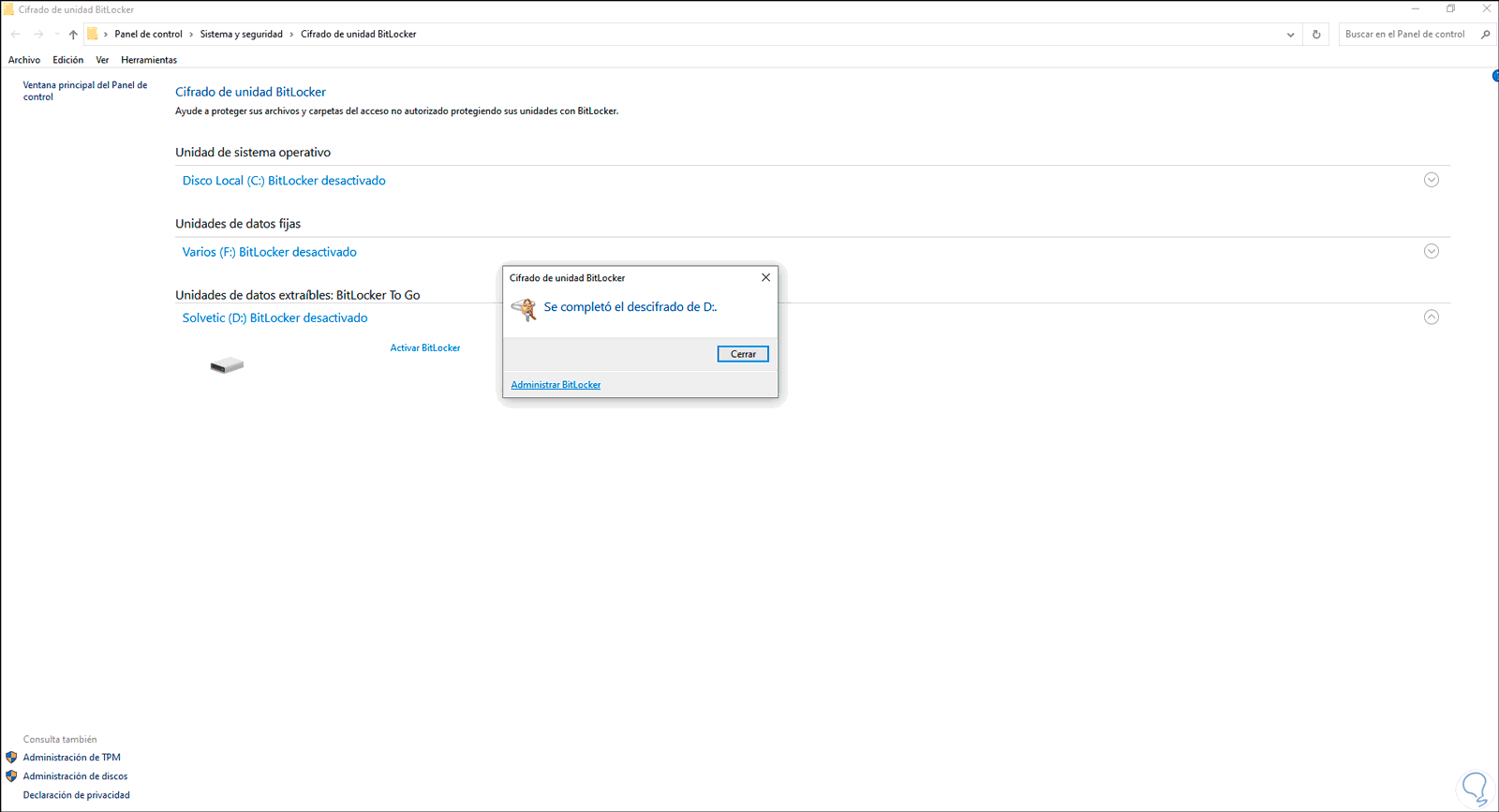This screenshot has height=812, width=1499.
Task: Click the search magnifier icon
Action: (x=1485, y=35)
